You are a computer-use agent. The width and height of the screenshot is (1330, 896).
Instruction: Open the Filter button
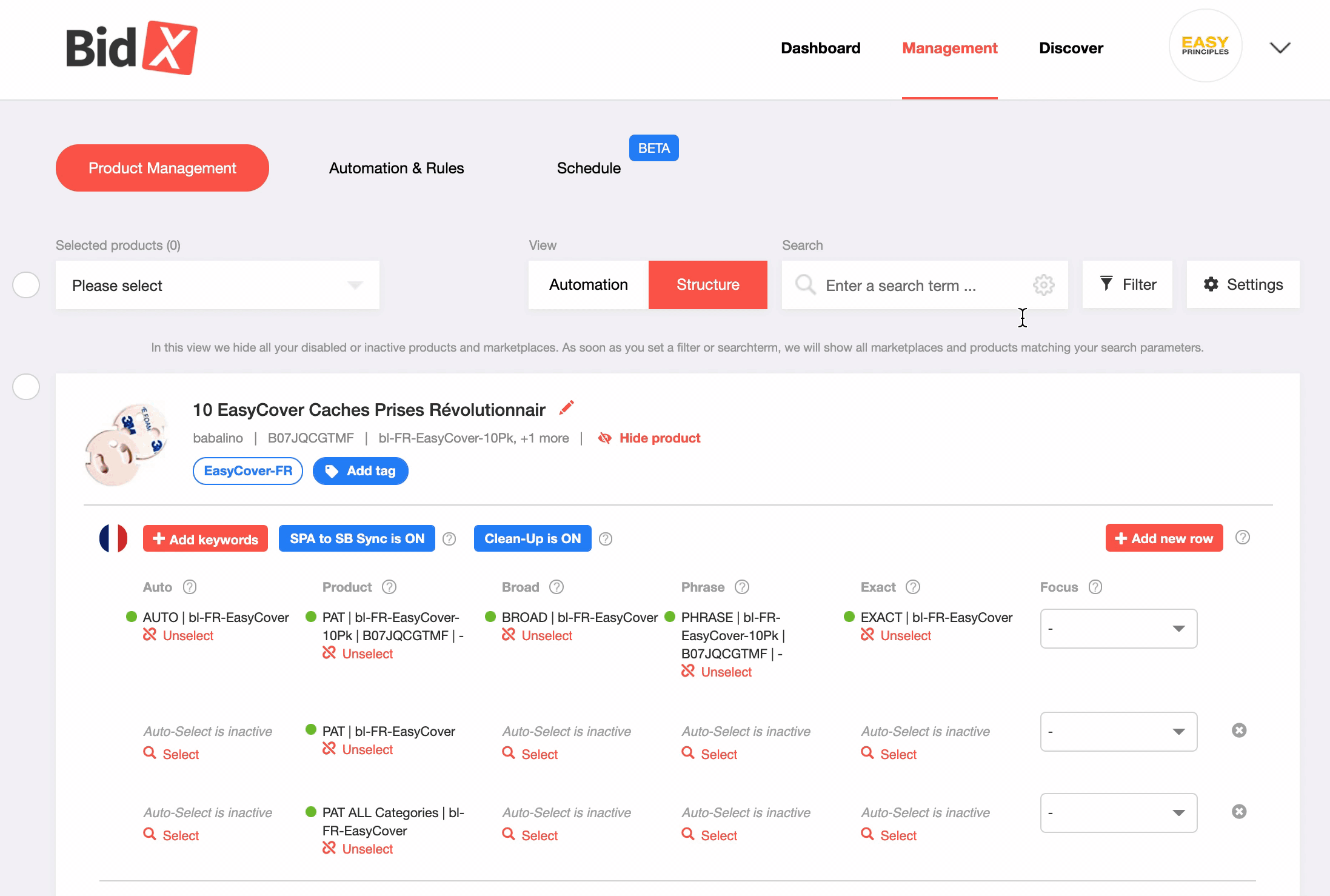click(x=1128, y=284)
